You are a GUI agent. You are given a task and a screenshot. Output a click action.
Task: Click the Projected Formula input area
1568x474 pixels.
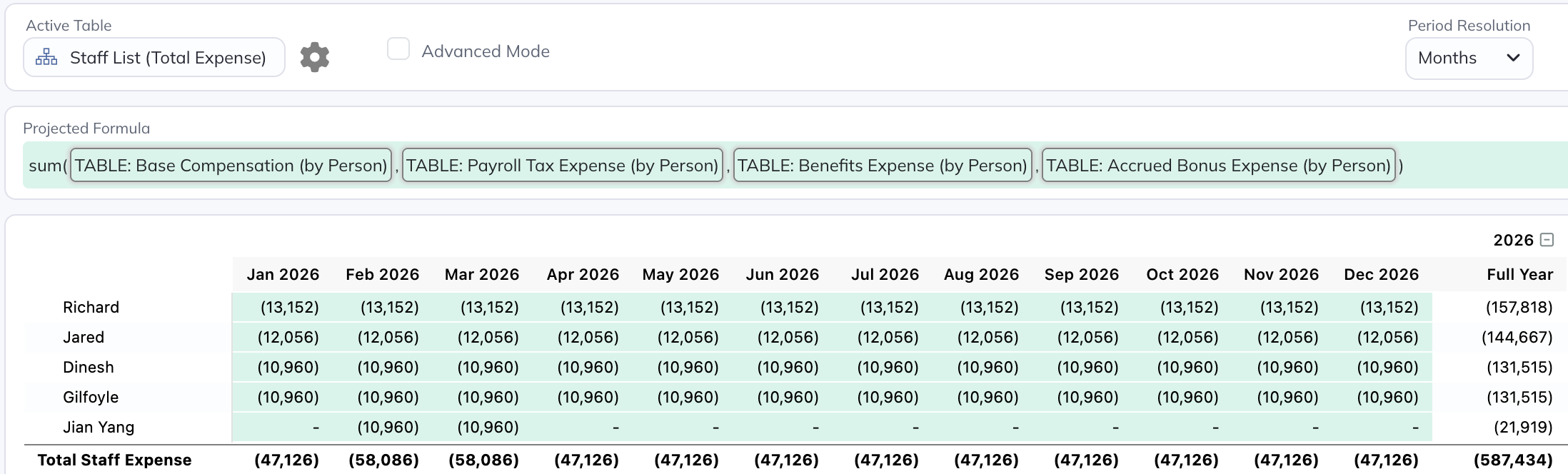1478,166
